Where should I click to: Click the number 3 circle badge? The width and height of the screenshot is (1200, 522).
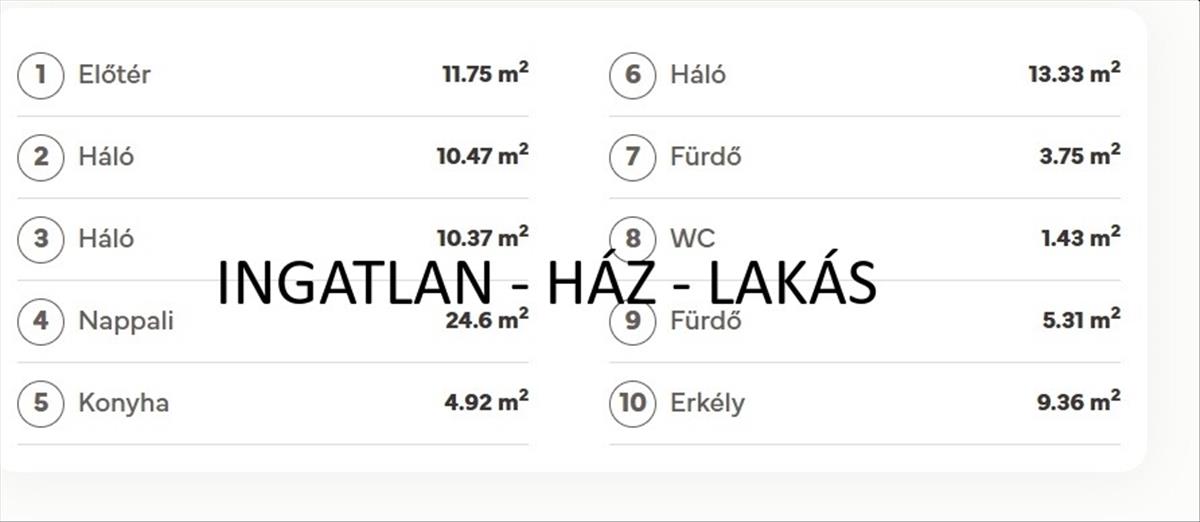point(41,239)
